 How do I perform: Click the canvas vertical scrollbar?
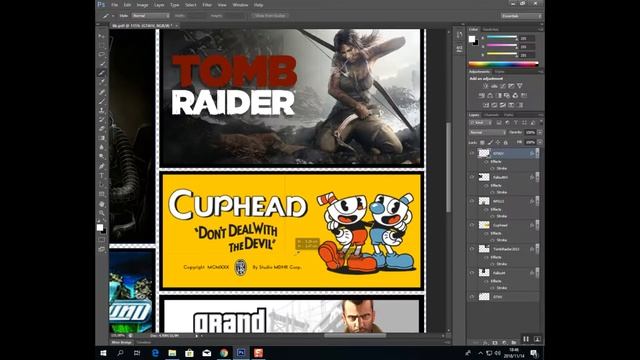[x=449, y=167]
